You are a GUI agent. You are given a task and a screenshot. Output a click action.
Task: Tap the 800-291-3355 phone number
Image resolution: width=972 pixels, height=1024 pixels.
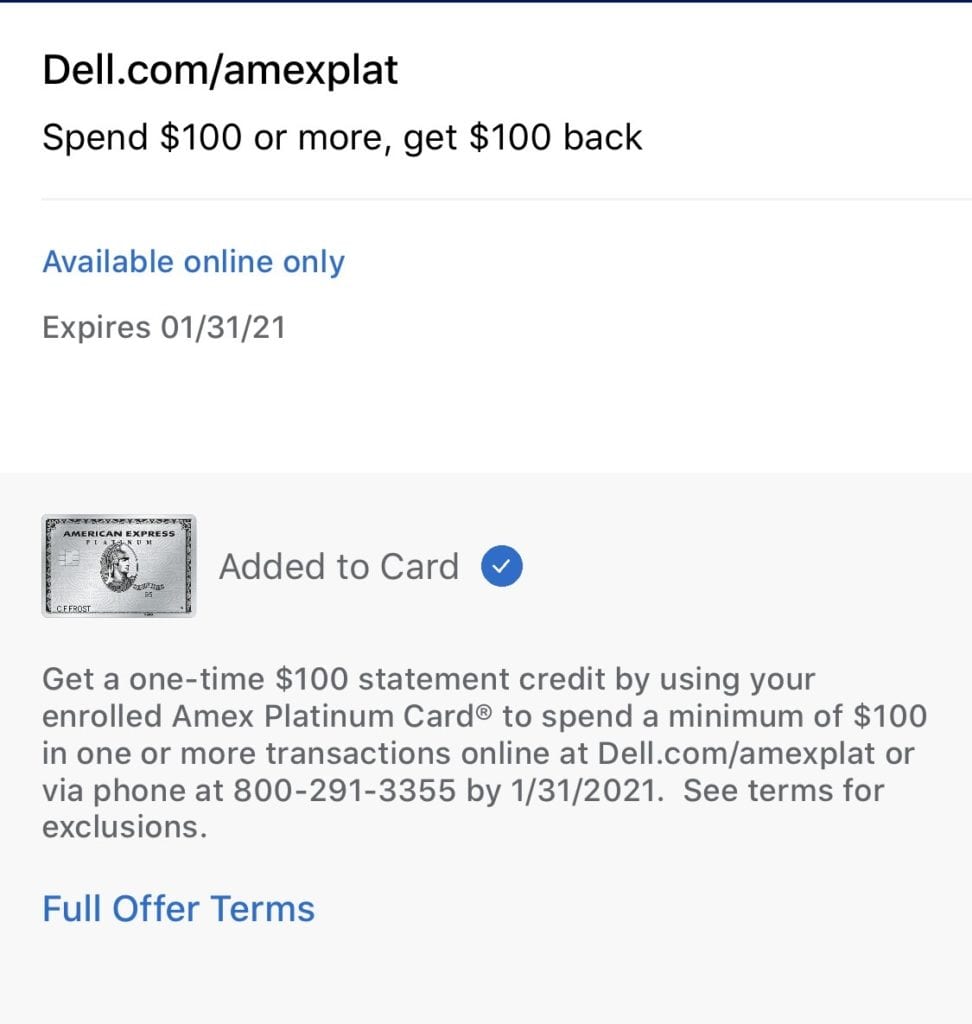pyautogui.click(x=344, y=790)
